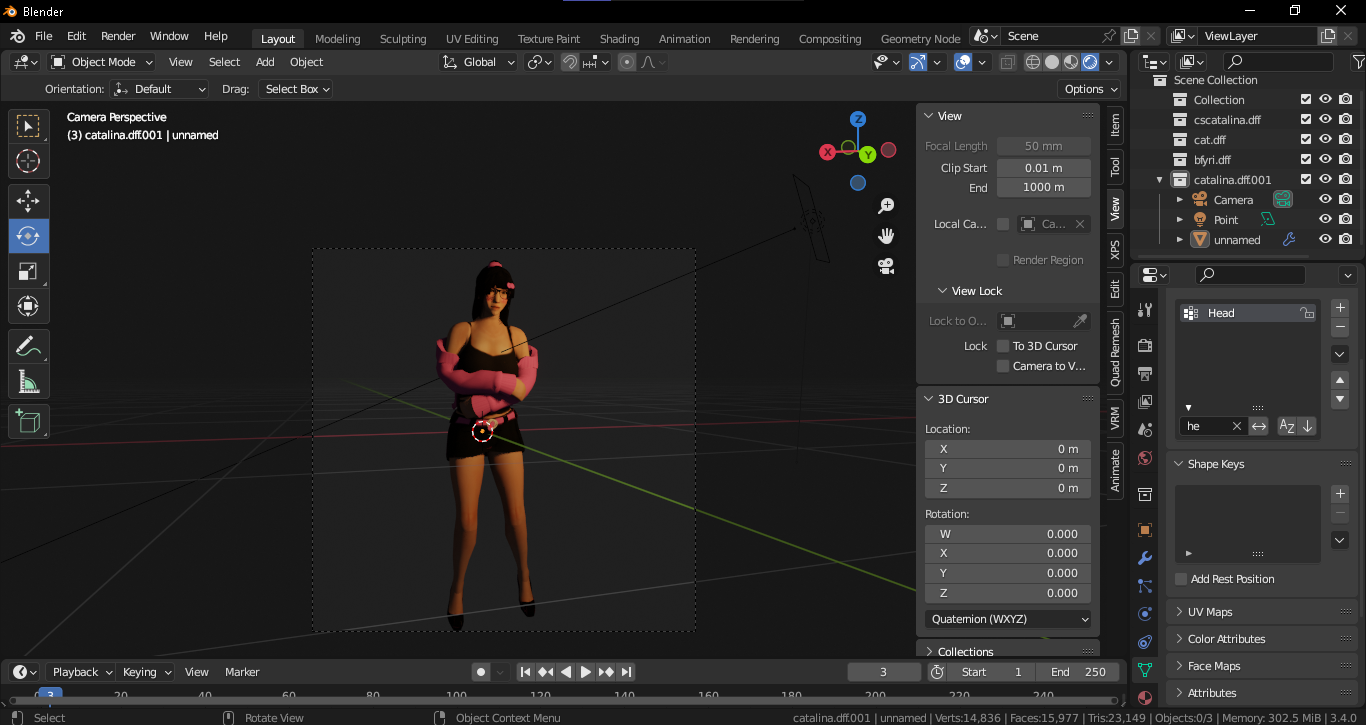This screenshot has height=725, width=1366.
Task: Activate the Rotate tool
Action: click(28, 236)
